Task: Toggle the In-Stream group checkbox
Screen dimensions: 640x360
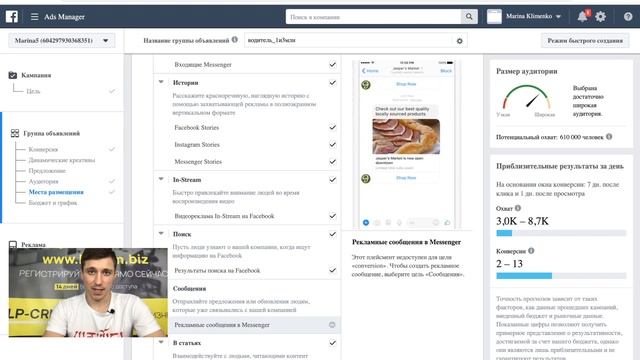Action: coord(333,180)
